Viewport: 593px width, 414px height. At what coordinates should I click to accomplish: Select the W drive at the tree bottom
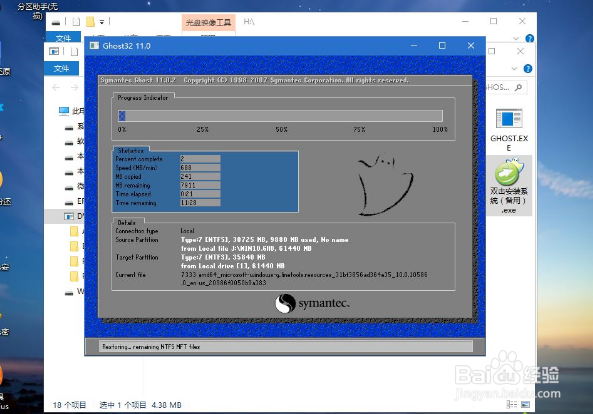[75, 292]
